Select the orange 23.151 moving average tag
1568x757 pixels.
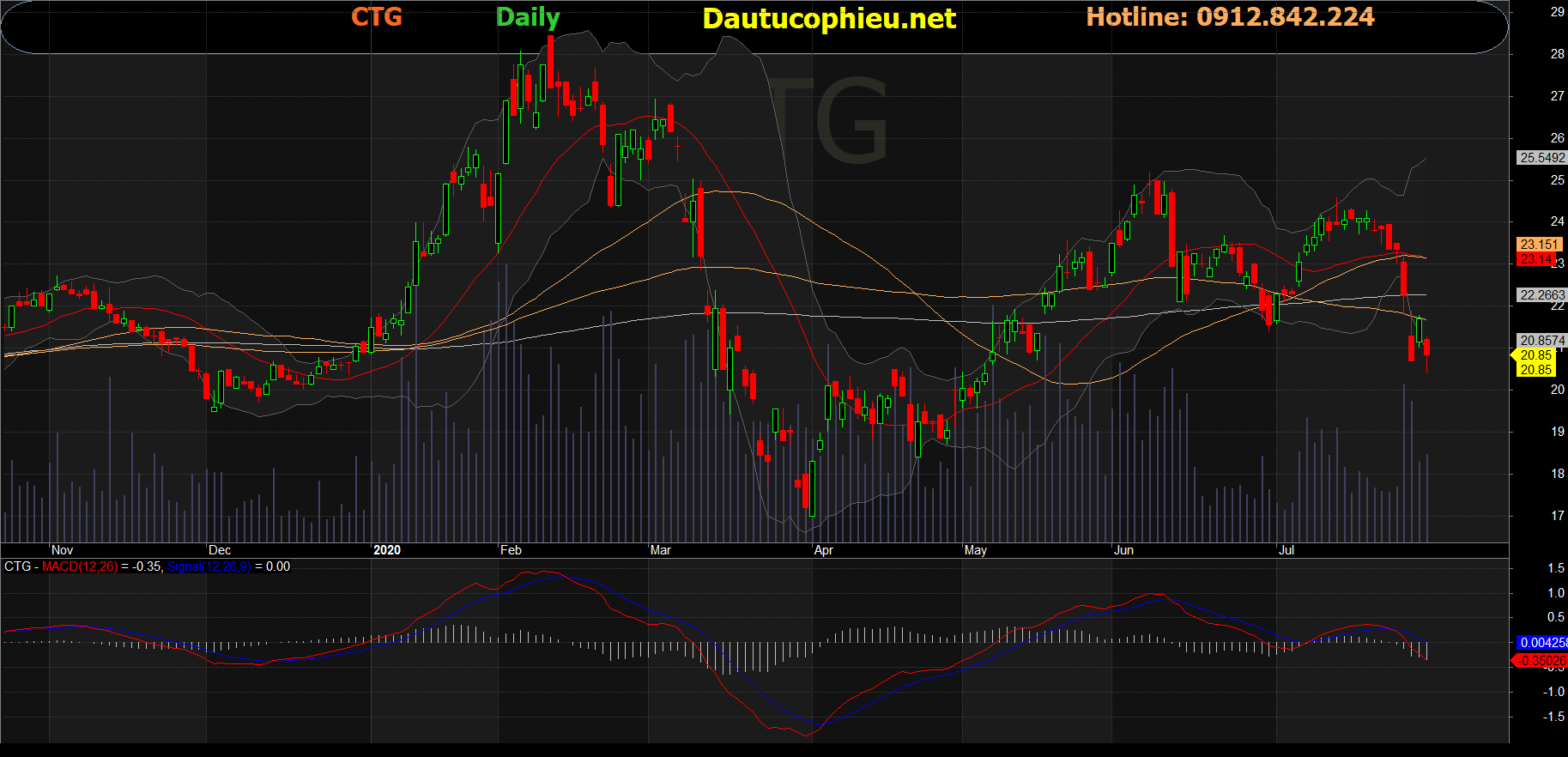[x=1539, y=245]
